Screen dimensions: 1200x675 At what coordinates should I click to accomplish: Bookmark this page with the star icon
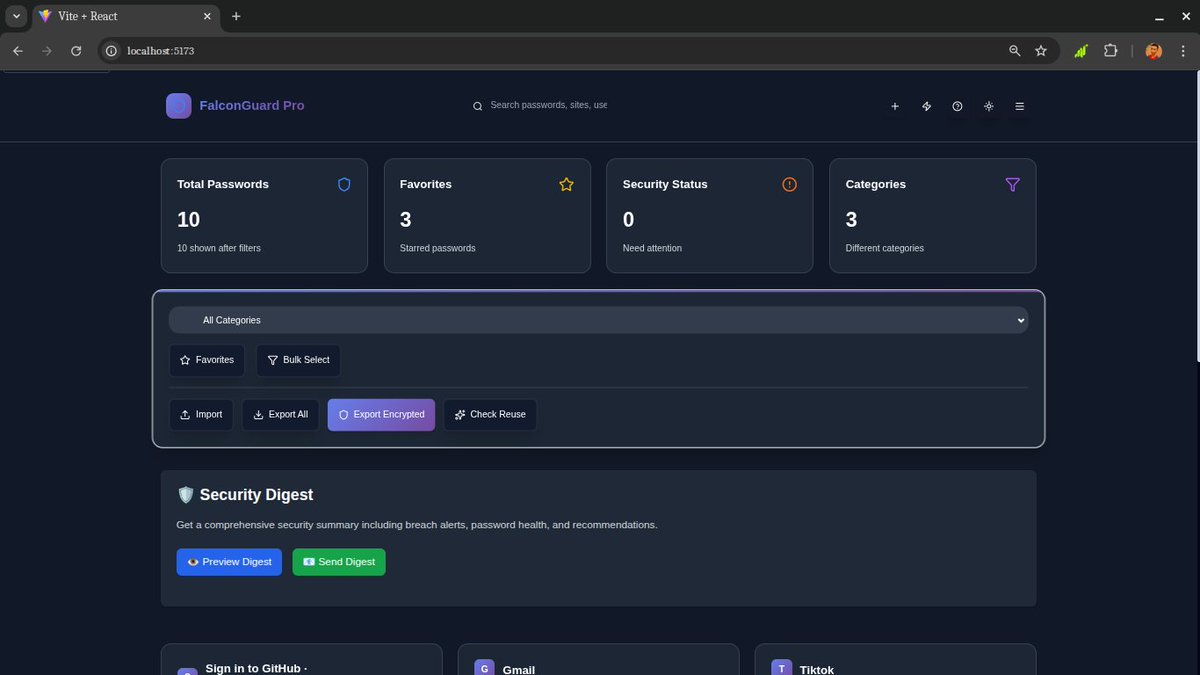tap(1041, 51)
